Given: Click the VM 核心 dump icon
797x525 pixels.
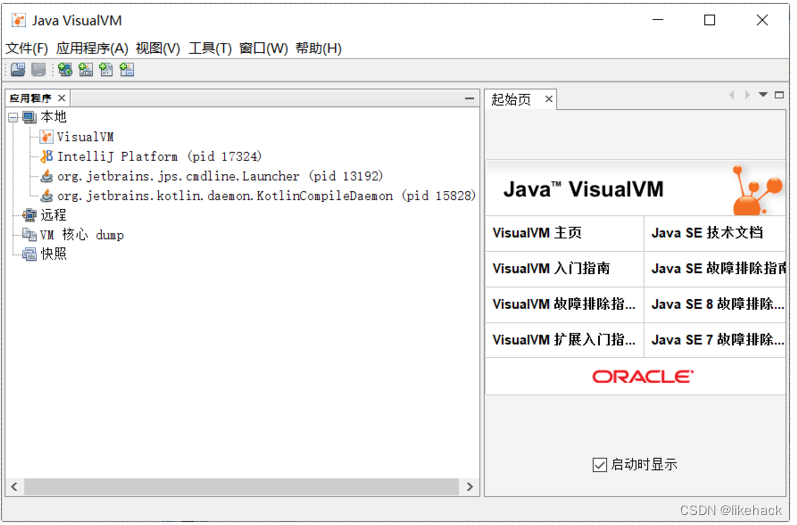Looking at the screenshot, I should 29,234.
